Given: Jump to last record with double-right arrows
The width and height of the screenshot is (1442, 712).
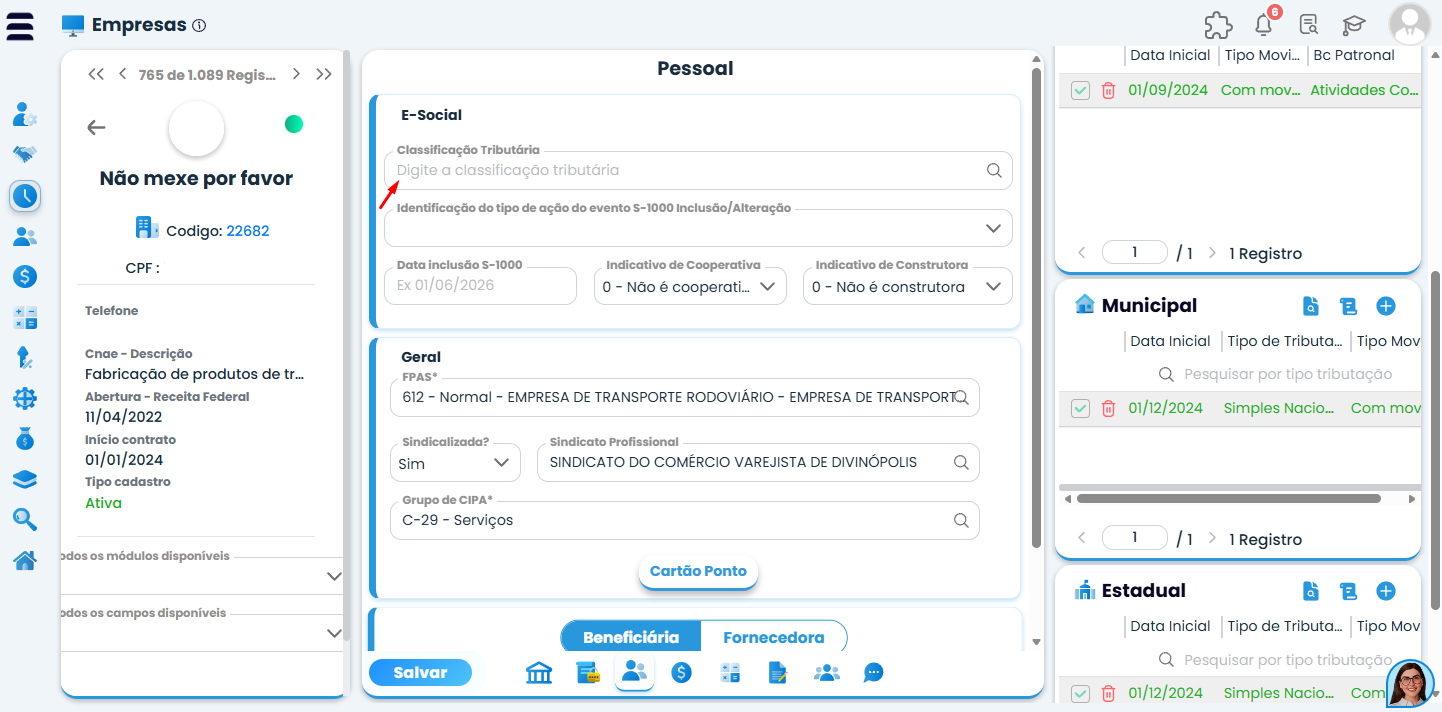Looking at the screenshot, I should pyautogui.click(x=324, y=74).
